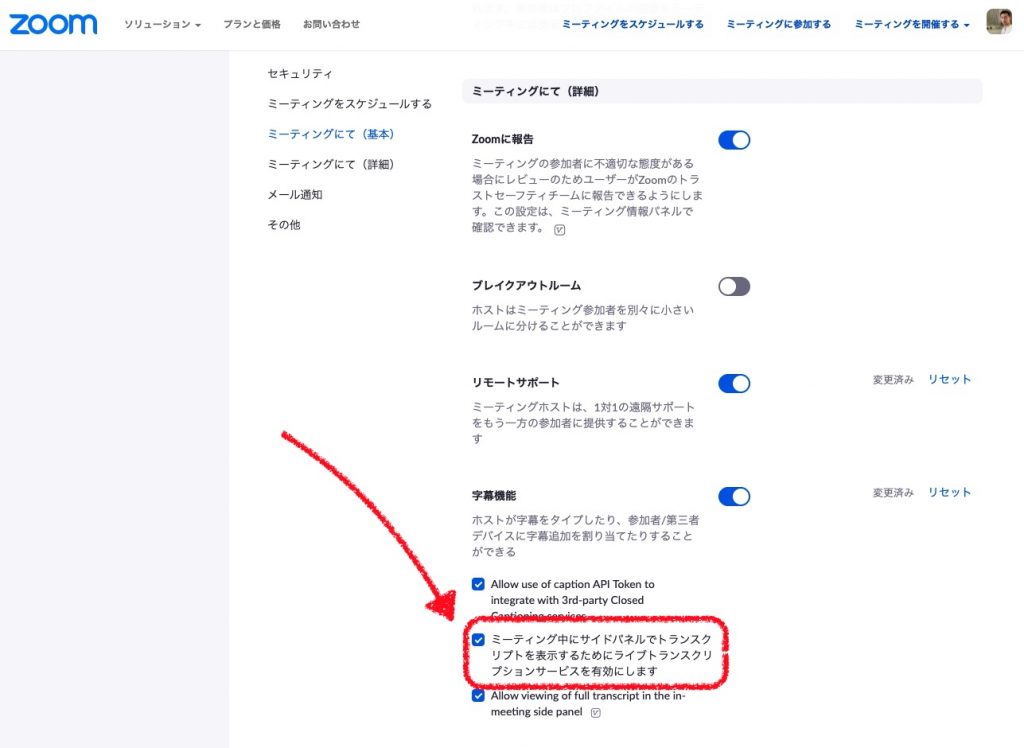Uncheck Allow use of caption API Token
Screen dimensions: 1024x748
(478, 584)
